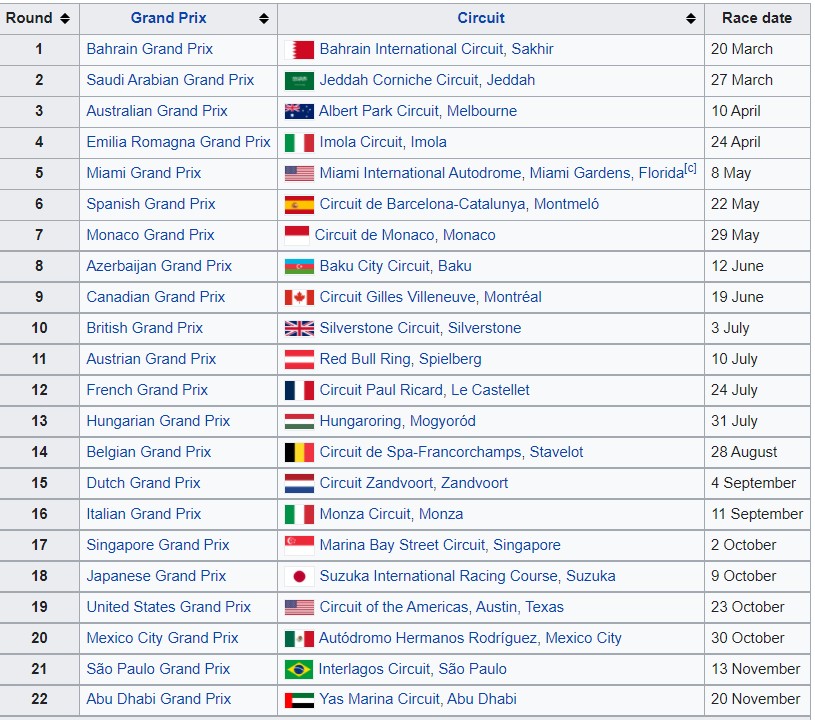Click the Italian flag beside Monza Circuit
Screen dimensions: 815x720
click(299, 514)
